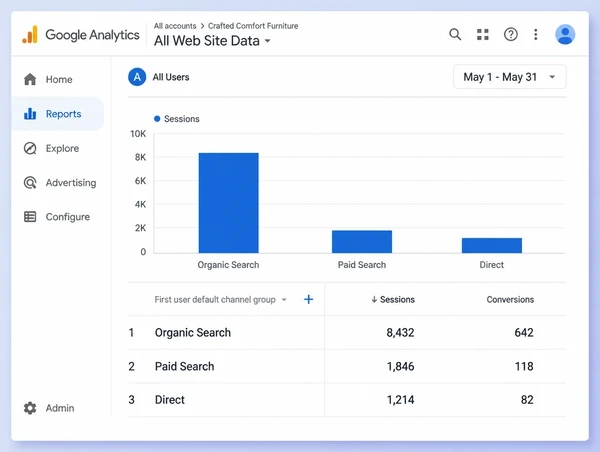Click row number 3 in table
600x452 pixels.
click(x=132, y=400)
